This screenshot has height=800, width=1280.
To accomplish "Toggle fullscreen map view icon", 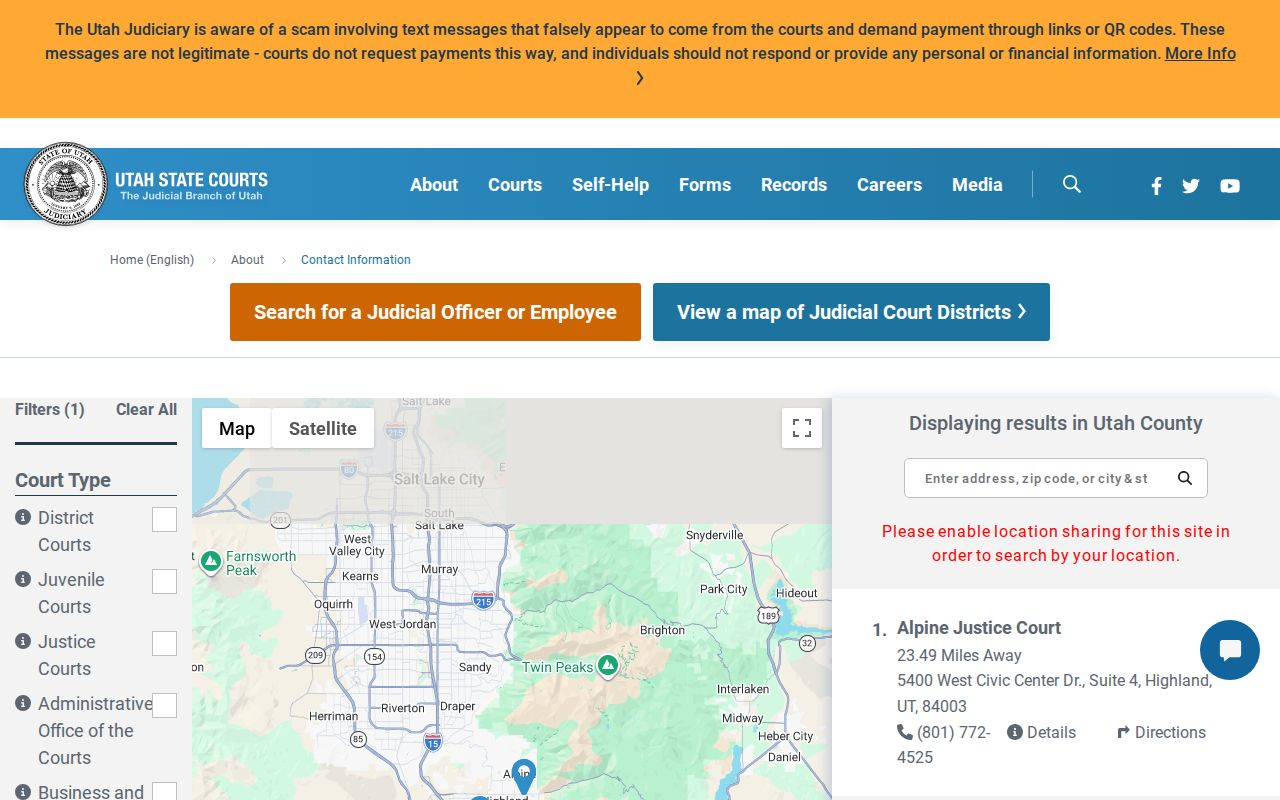I will [x=802, y=428].
